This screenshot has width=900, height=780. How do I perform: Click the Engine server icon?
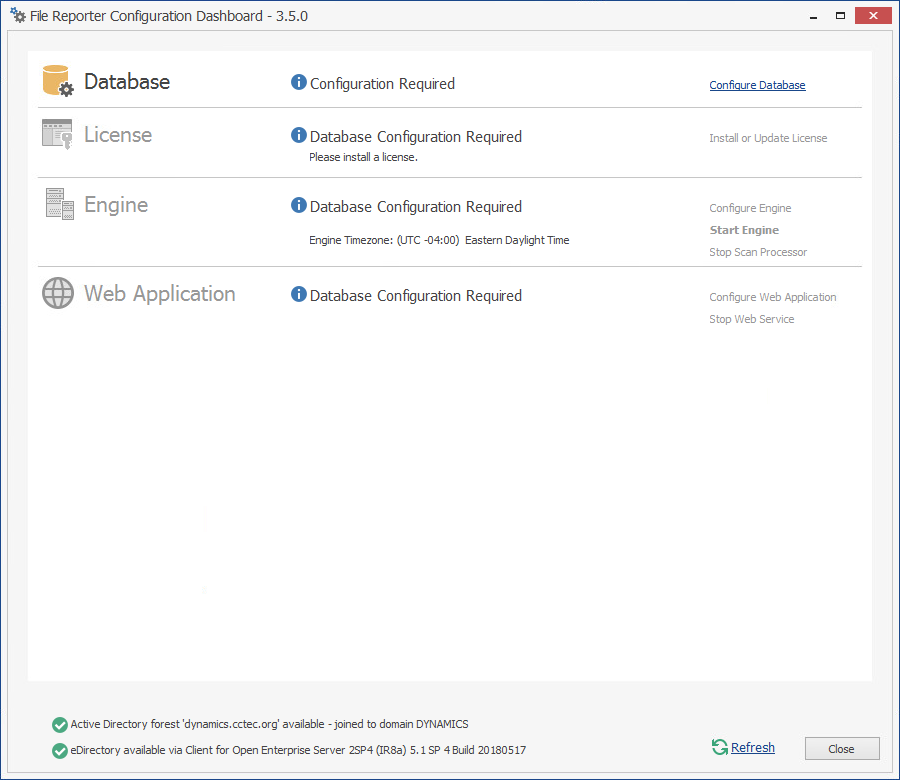[59, 204]
